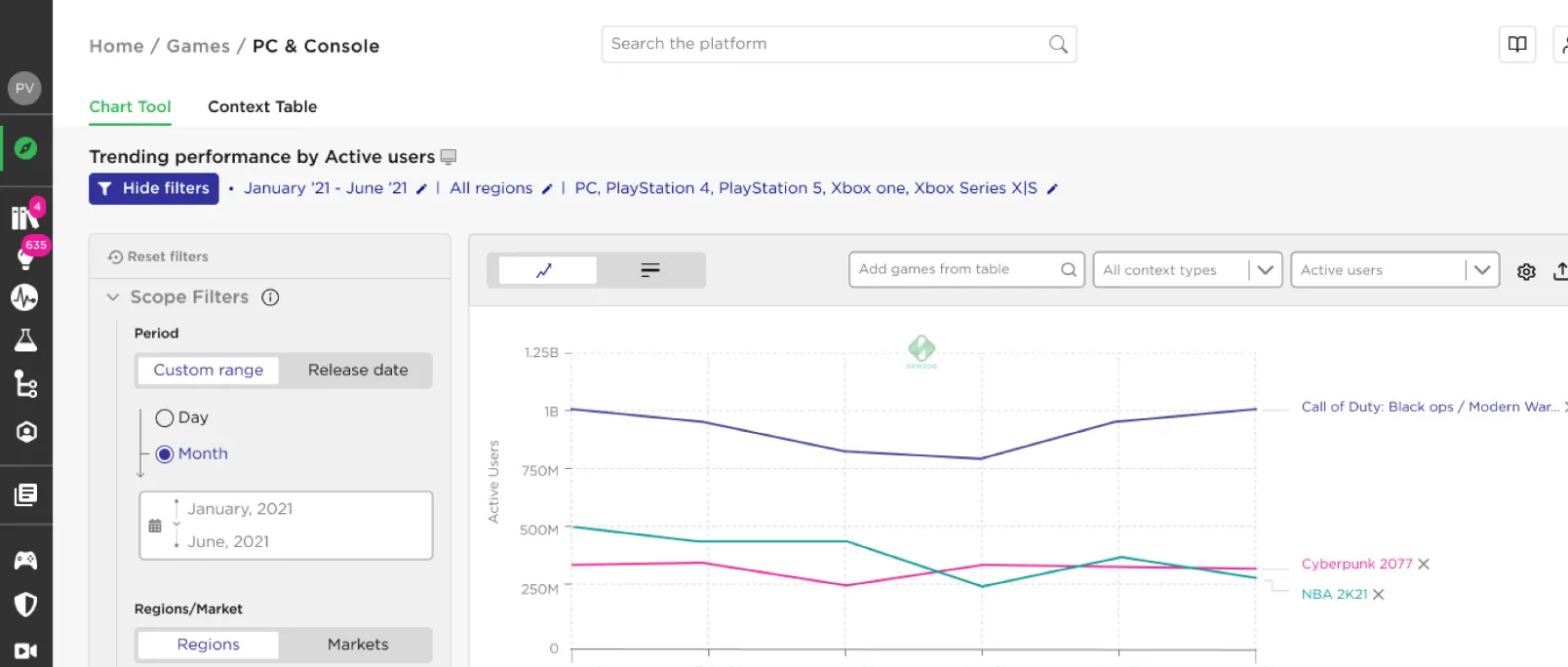The height and width of the screenshot is (667, 1568).
Task: Click the NBA 2K21 legend label
Action: [x=1334, y=594]
